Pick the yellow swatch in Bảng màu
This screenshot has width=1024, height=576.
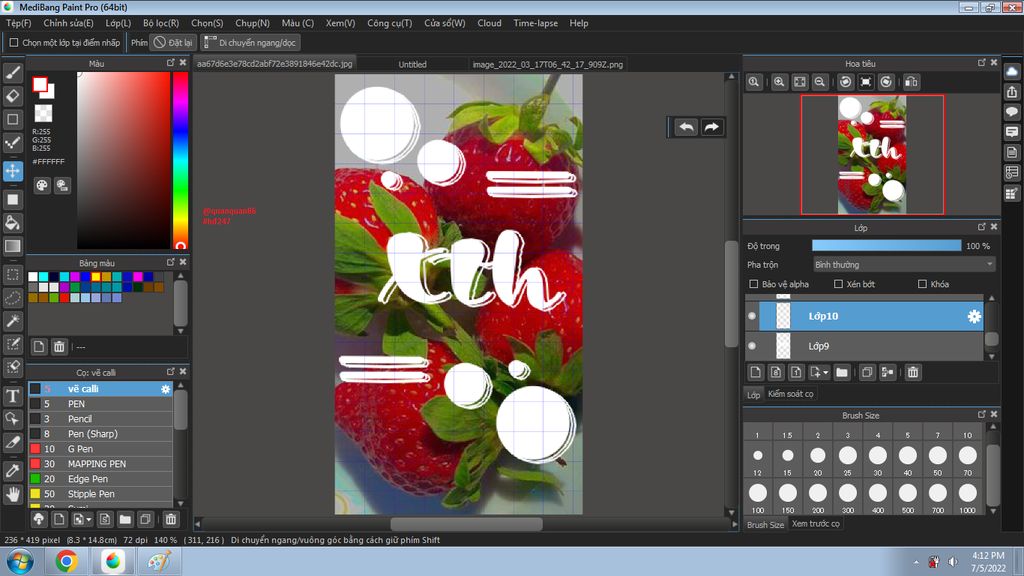tap(96, 277)
